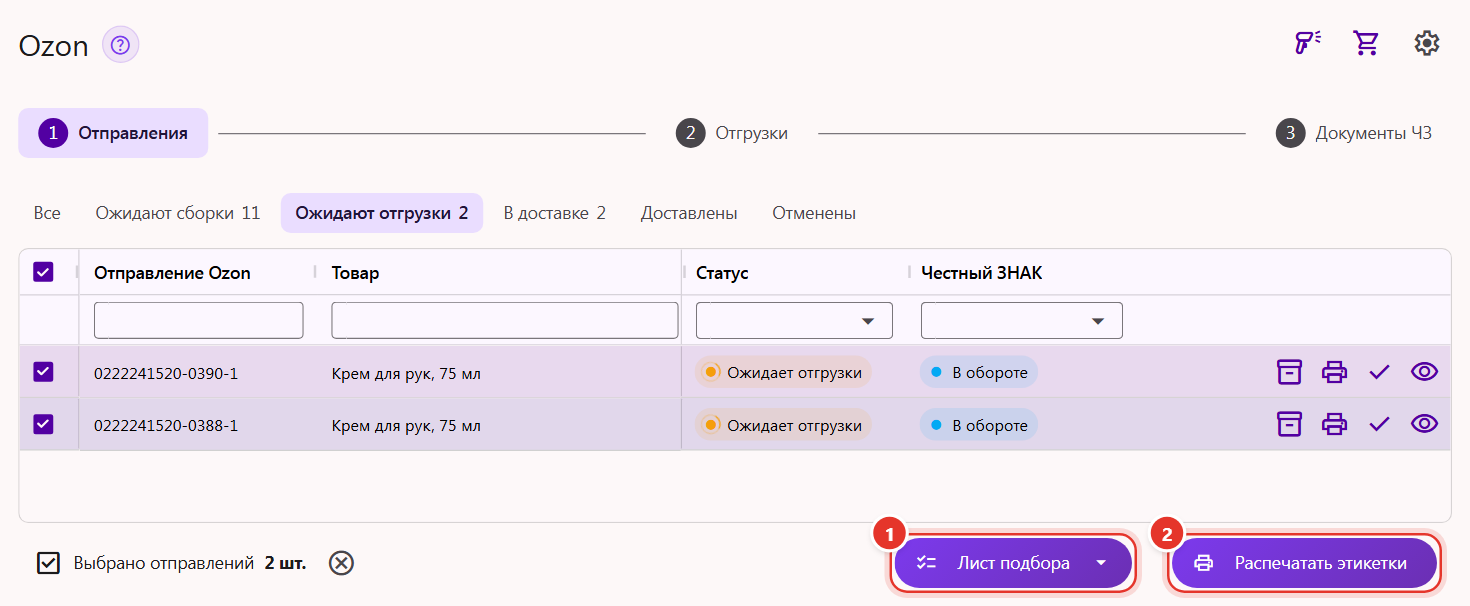Select shipment number 0222241520-0390-1
The height and width of the screenshot is (606, 1470).
(166, 373)
